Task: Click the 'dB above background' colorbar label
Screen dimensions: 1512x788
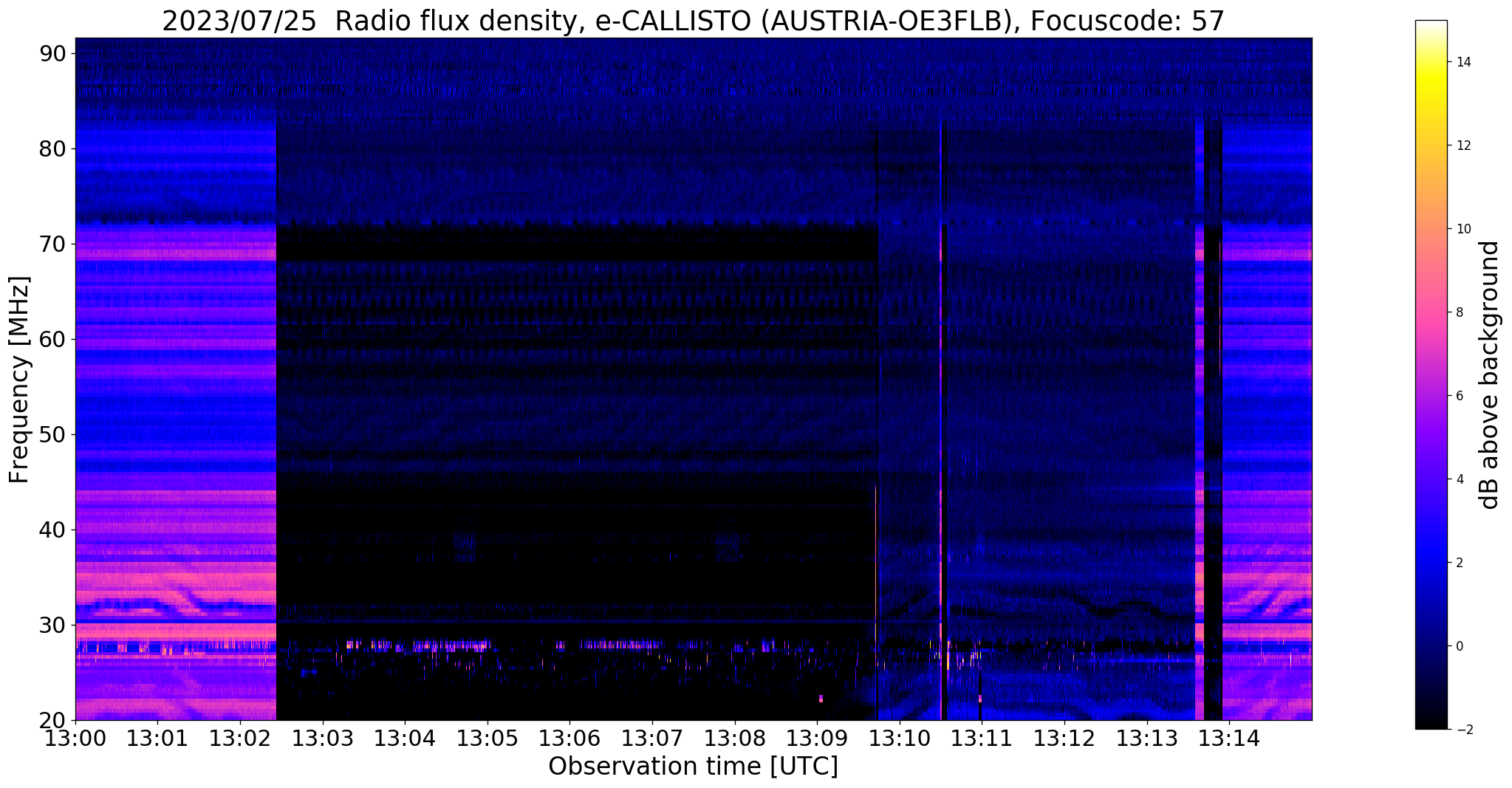Action: click(1490, 375)
